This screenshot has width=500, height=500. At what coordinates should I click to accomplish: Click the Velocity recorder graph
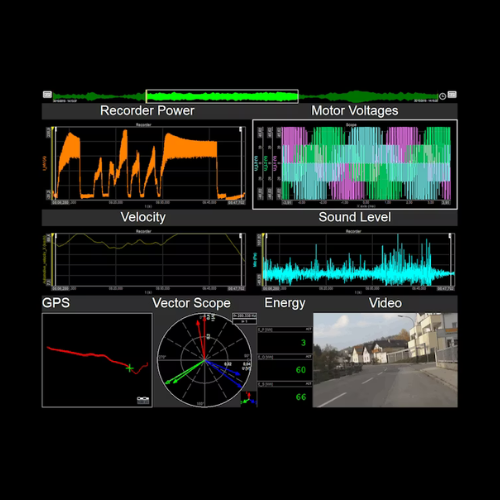tap(149, 259)
